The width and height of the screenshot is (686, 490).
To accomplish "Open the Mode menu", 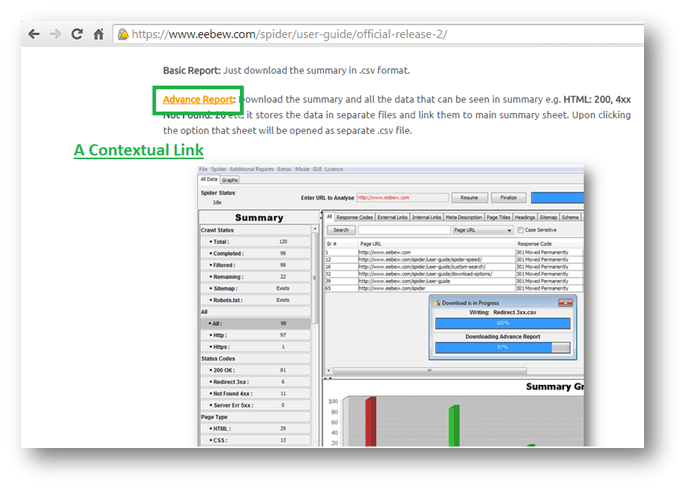I will 302,169.
